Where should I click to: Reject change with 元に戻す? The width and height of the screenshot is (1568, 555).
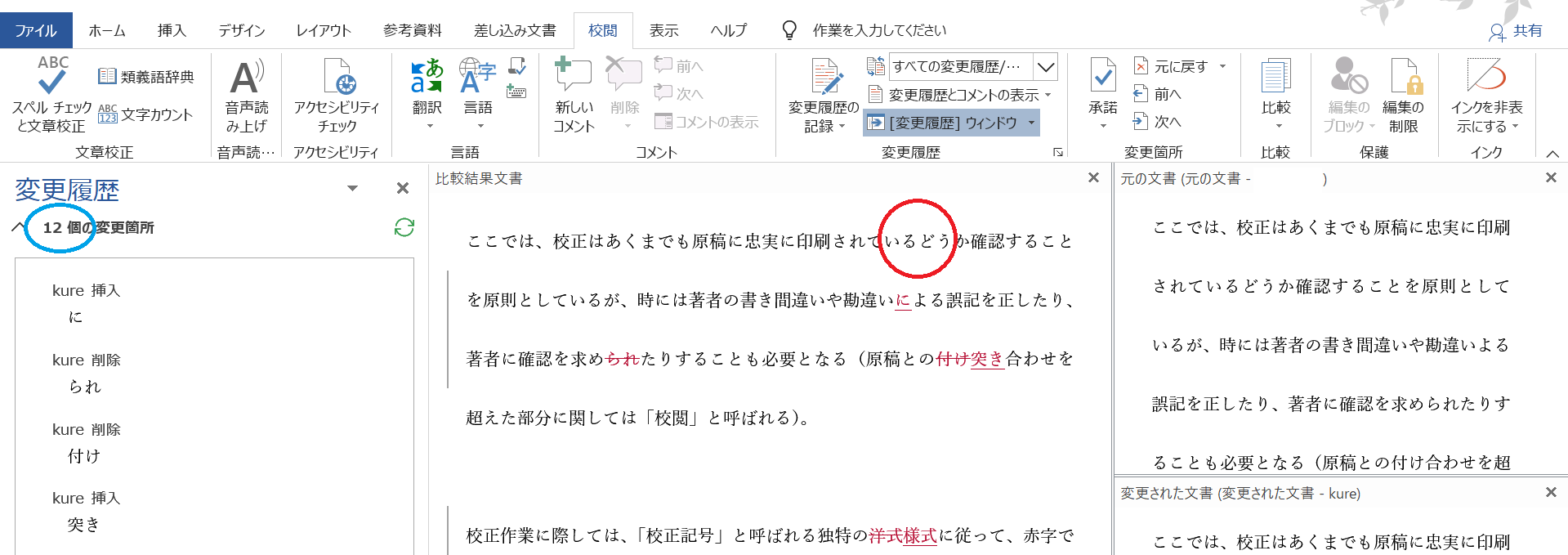[x=1170, y=66]
